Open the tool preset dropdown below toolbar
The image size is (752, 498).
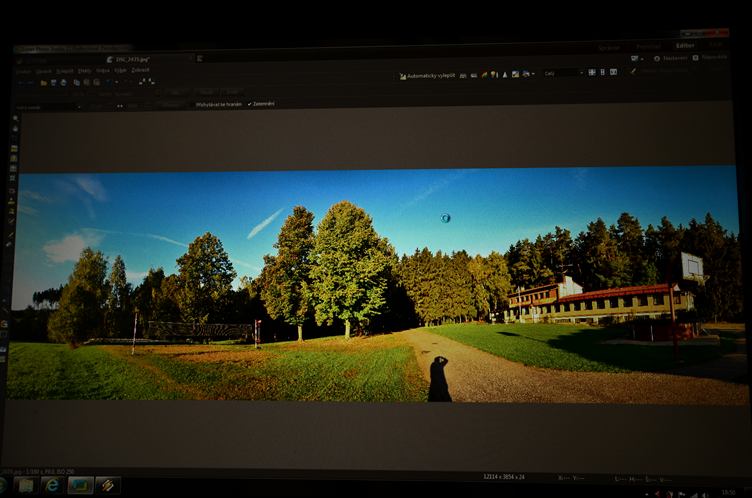[48, 107]
